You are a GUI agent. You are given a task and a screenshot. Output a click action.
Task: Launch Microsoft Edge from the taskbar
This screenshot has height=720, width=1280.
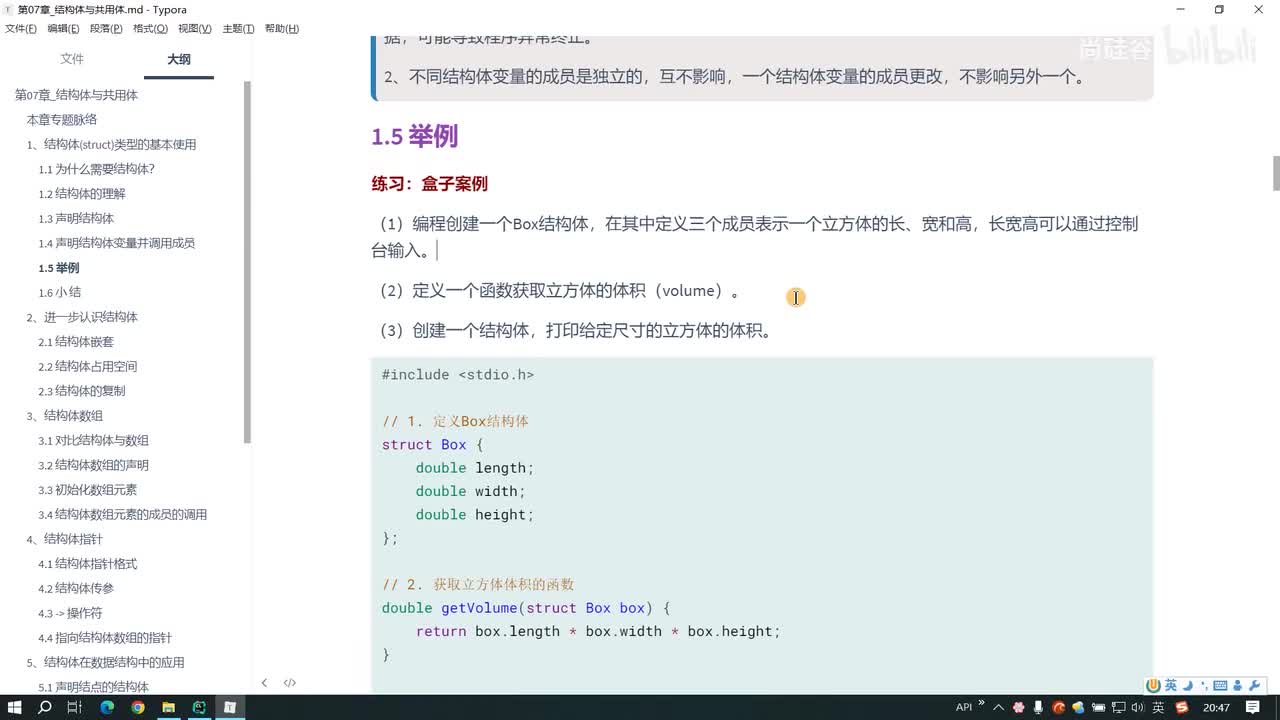click(107, 707)
